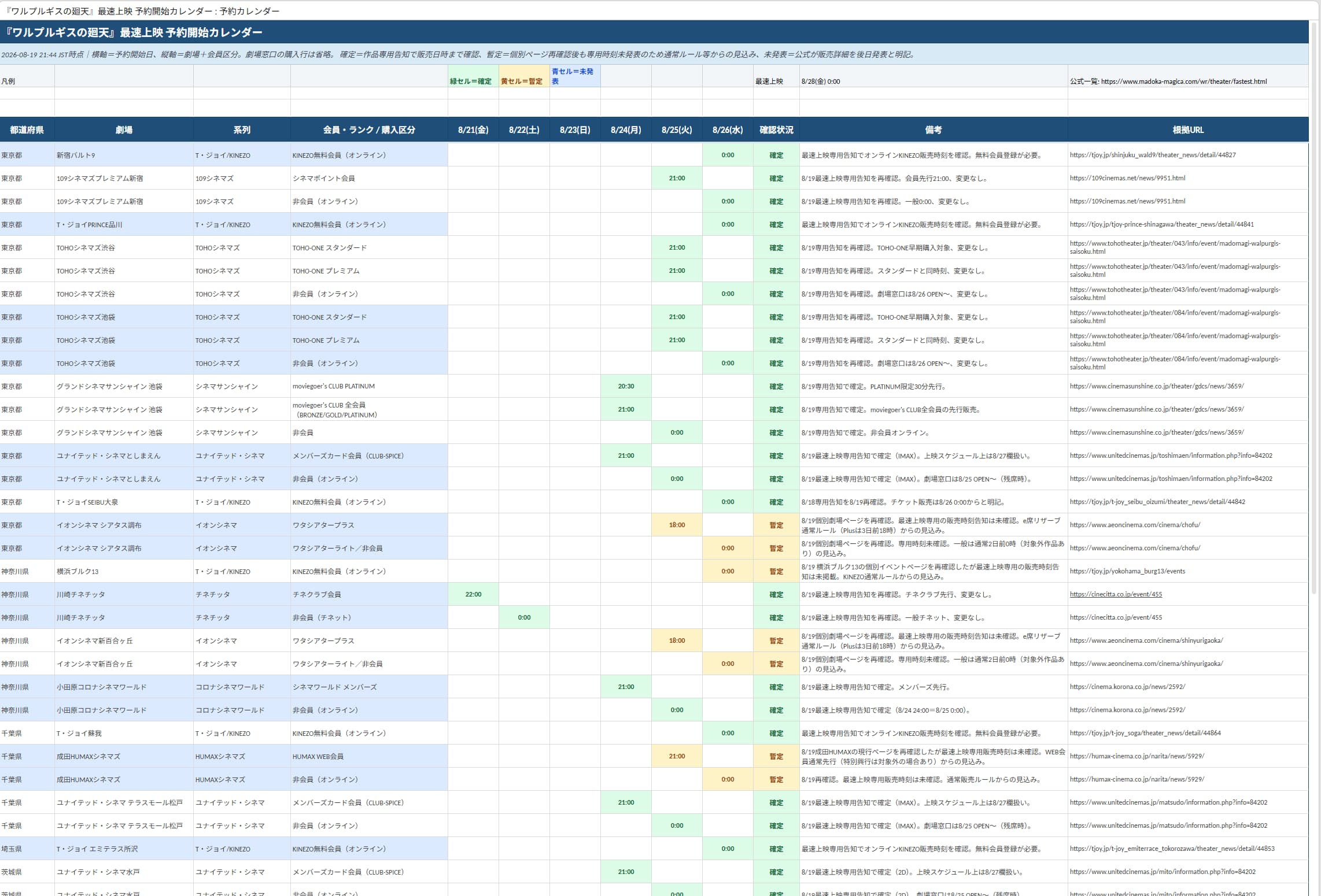The image size is (1321, 896).
Task: Open the shinjuku_wald9 theater news URL
Action: 1153,155
